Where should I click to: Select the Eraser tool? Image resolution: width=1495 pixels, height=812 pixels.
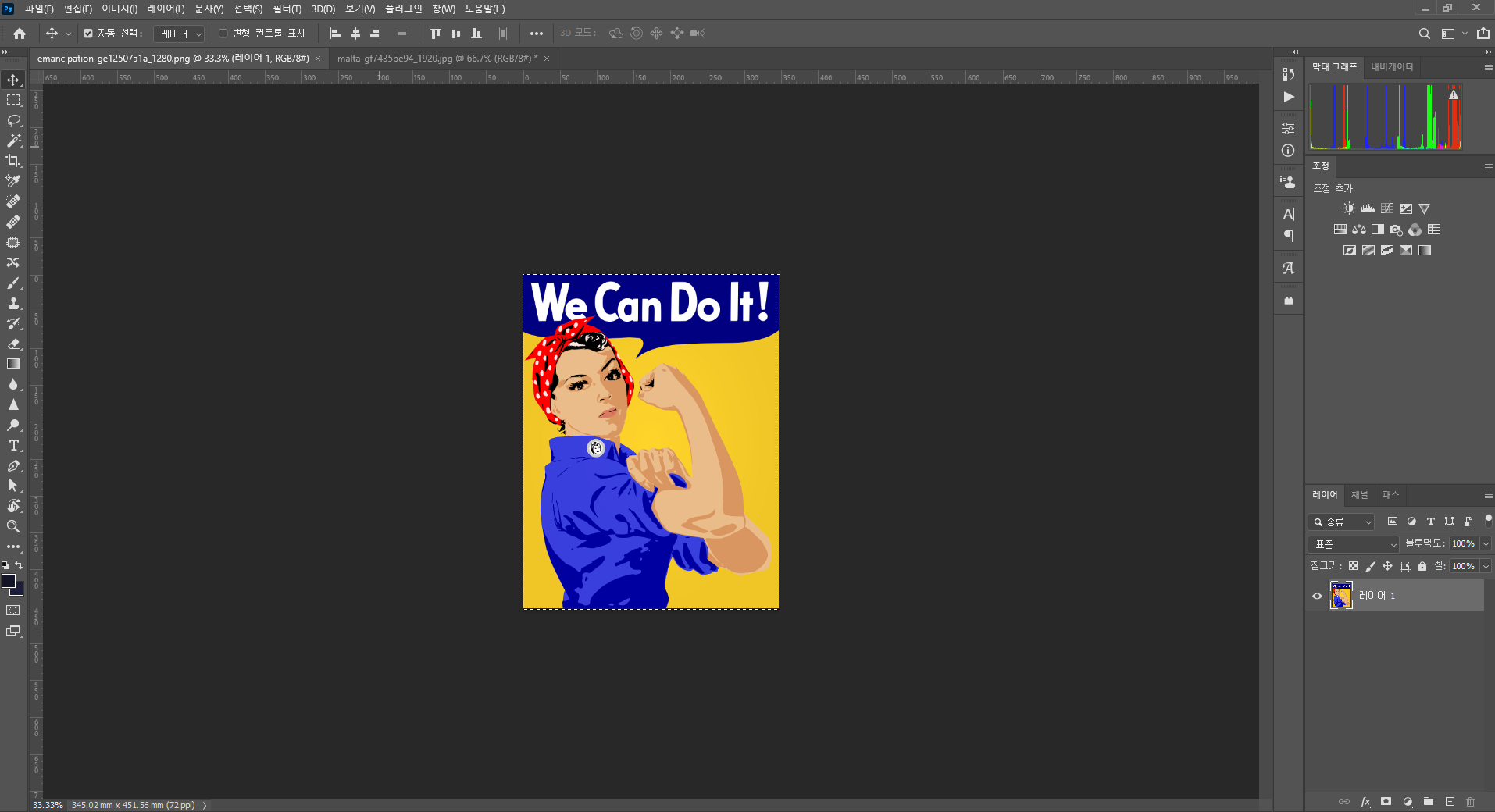click(13, 344)
